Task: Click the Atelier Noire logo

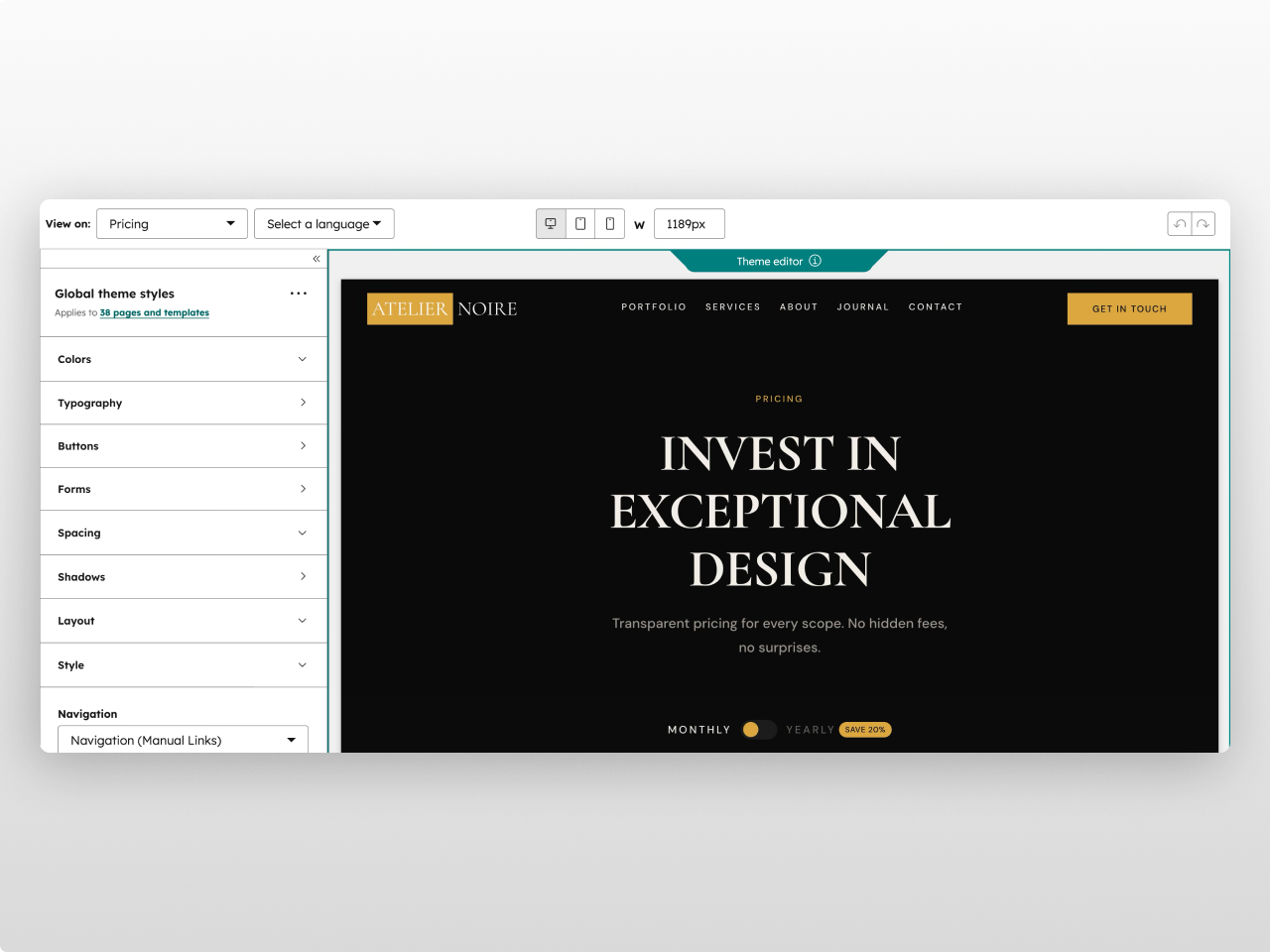Action: (443, 308)
